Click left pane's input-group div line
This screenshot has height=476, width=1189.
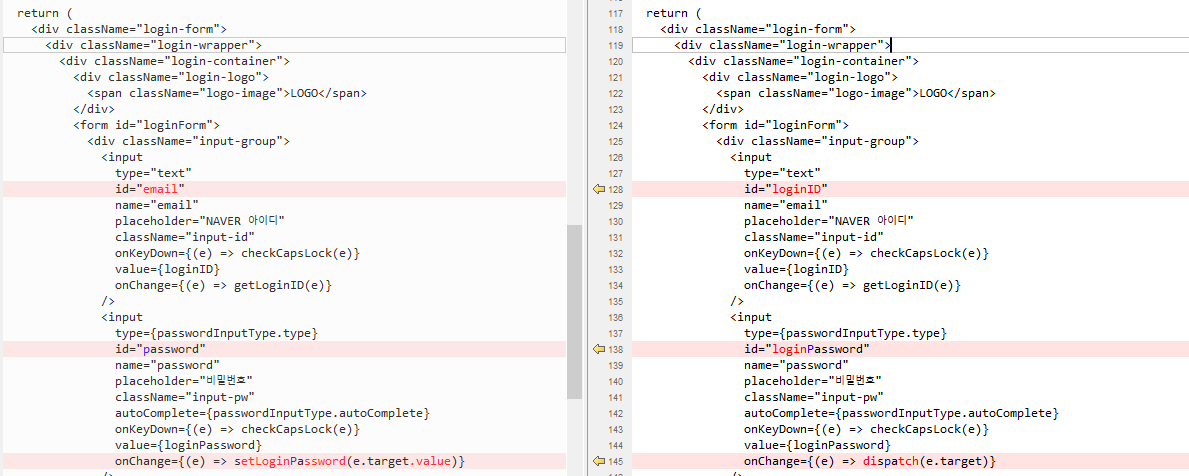click(x=189, y=141)
